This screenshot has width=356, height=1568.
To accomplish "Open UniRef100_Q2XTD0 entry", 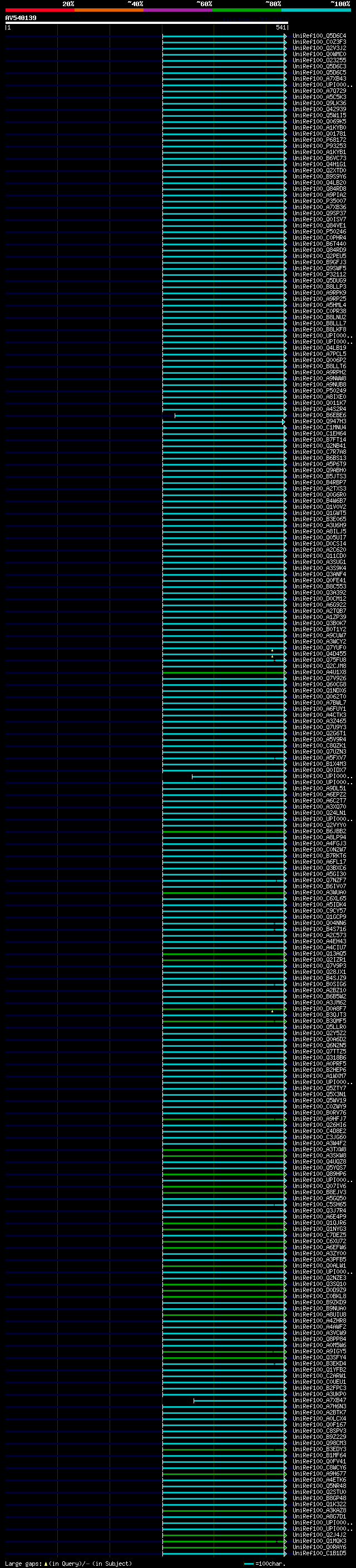I will pyautogui.click(x=319, y=170).
